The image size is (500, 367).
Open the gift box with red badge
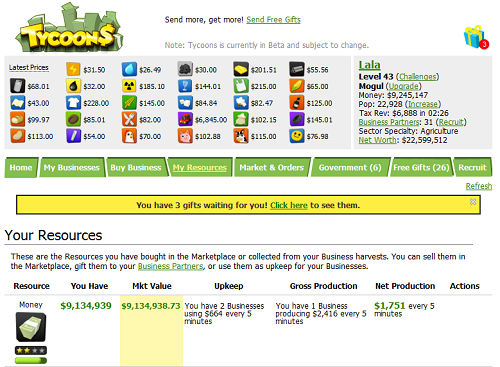[476, 37]
